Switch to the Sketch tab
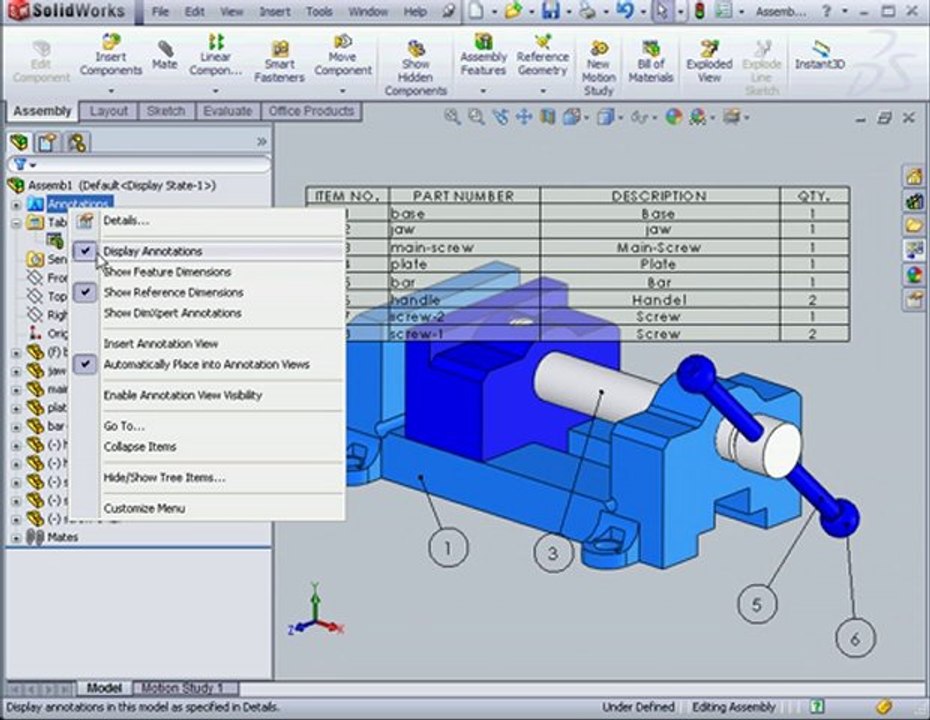This screenshot has height=720, width=930. pos(166,111)
